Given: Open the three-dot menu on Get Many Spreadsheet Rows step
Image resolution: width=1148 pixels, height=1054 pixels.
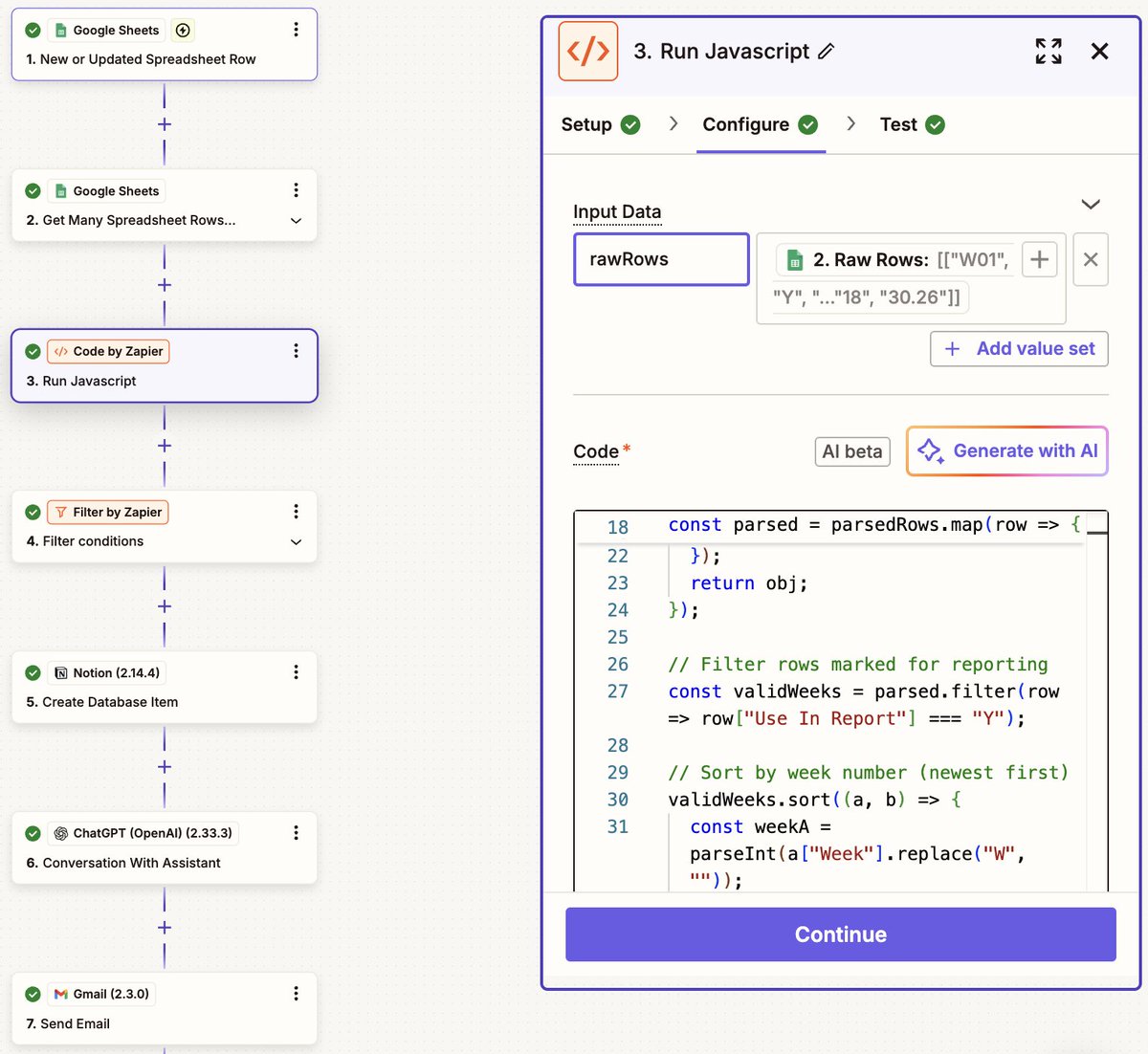Looking at the screenshot, I should click(296, 190).
